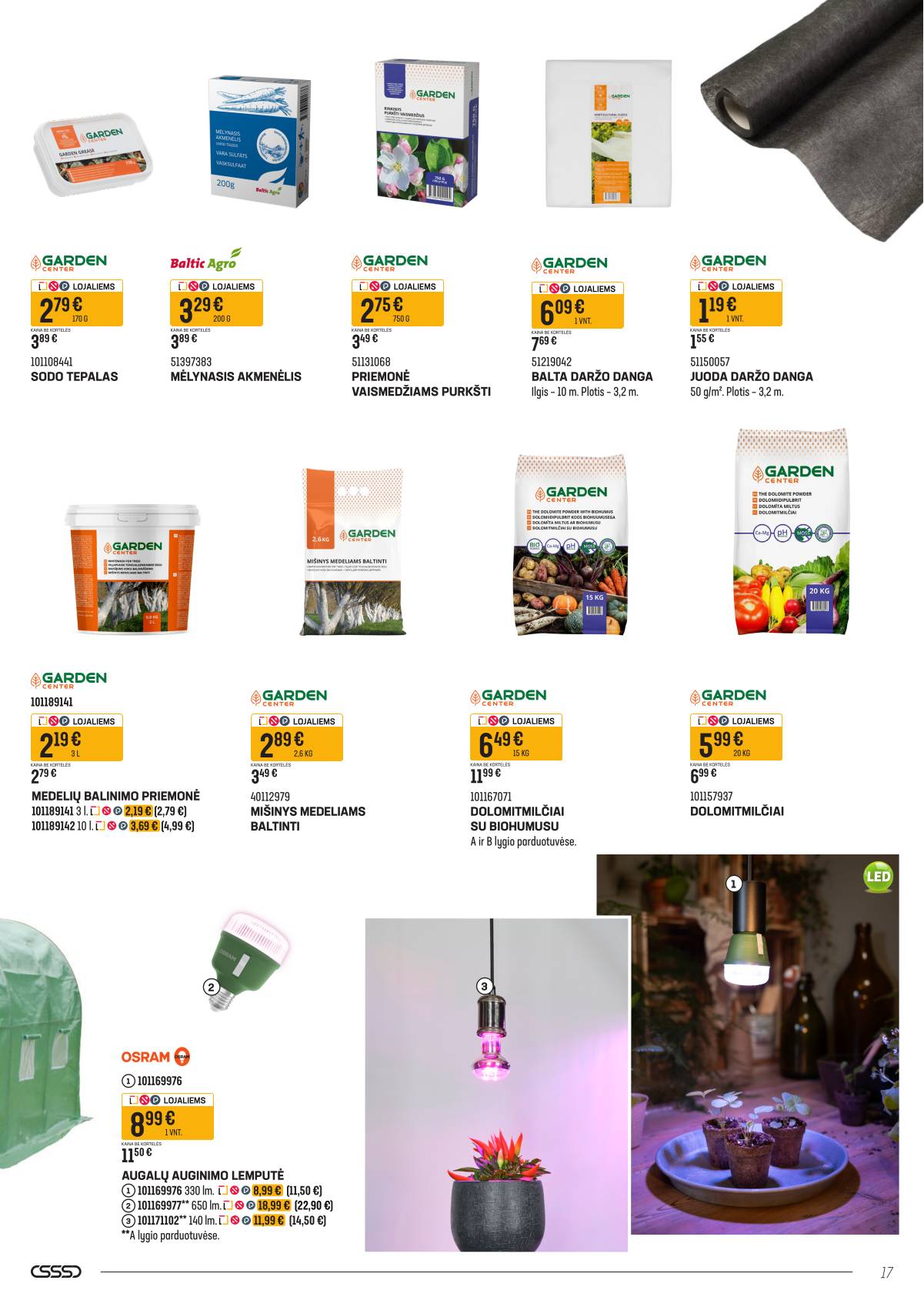The width and height of the screenshot is (924, 1307).
Task: Click the page number 17
Action: point(886,1272)
